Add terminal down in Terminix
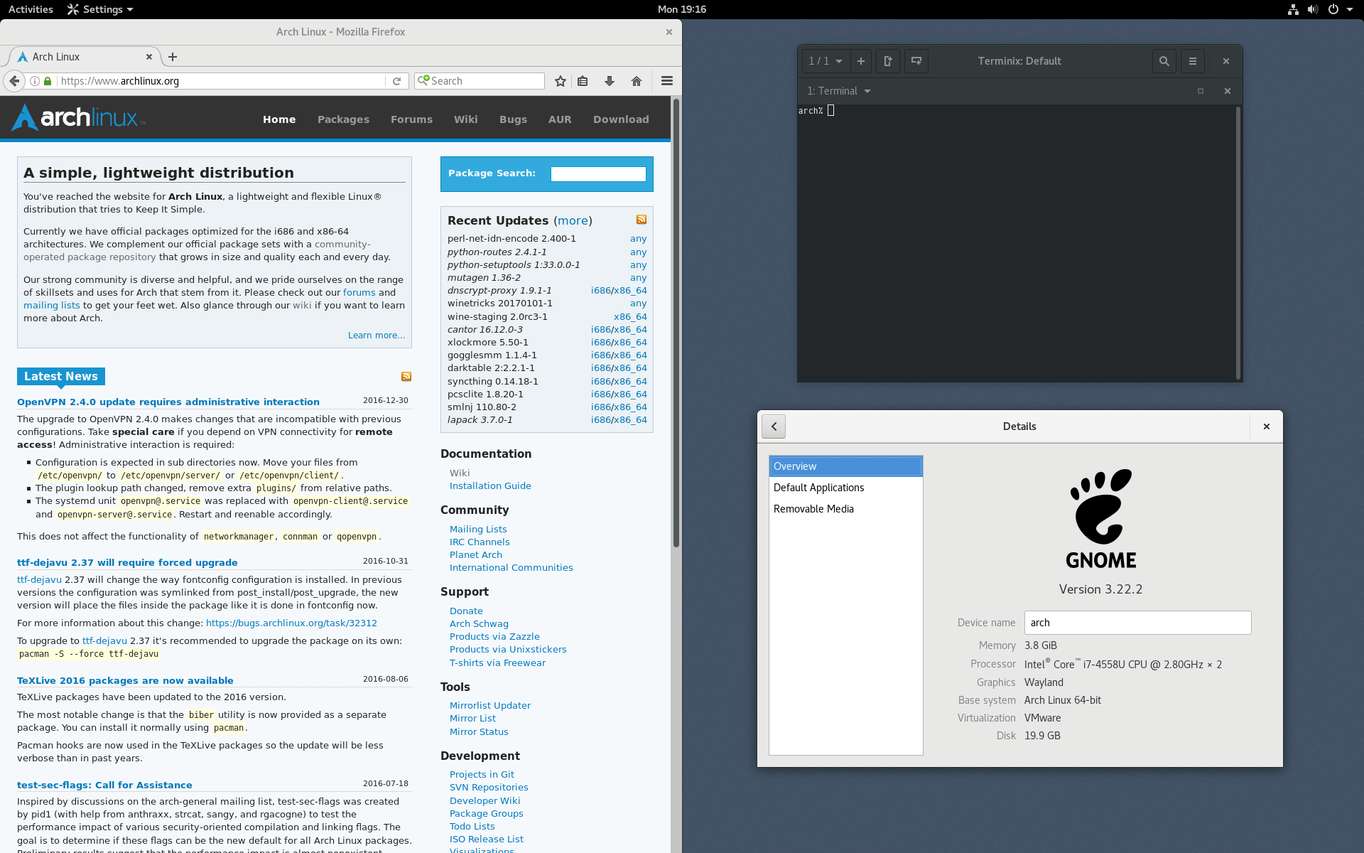This screenshot has width=1364, height=853. coord(915,61)
